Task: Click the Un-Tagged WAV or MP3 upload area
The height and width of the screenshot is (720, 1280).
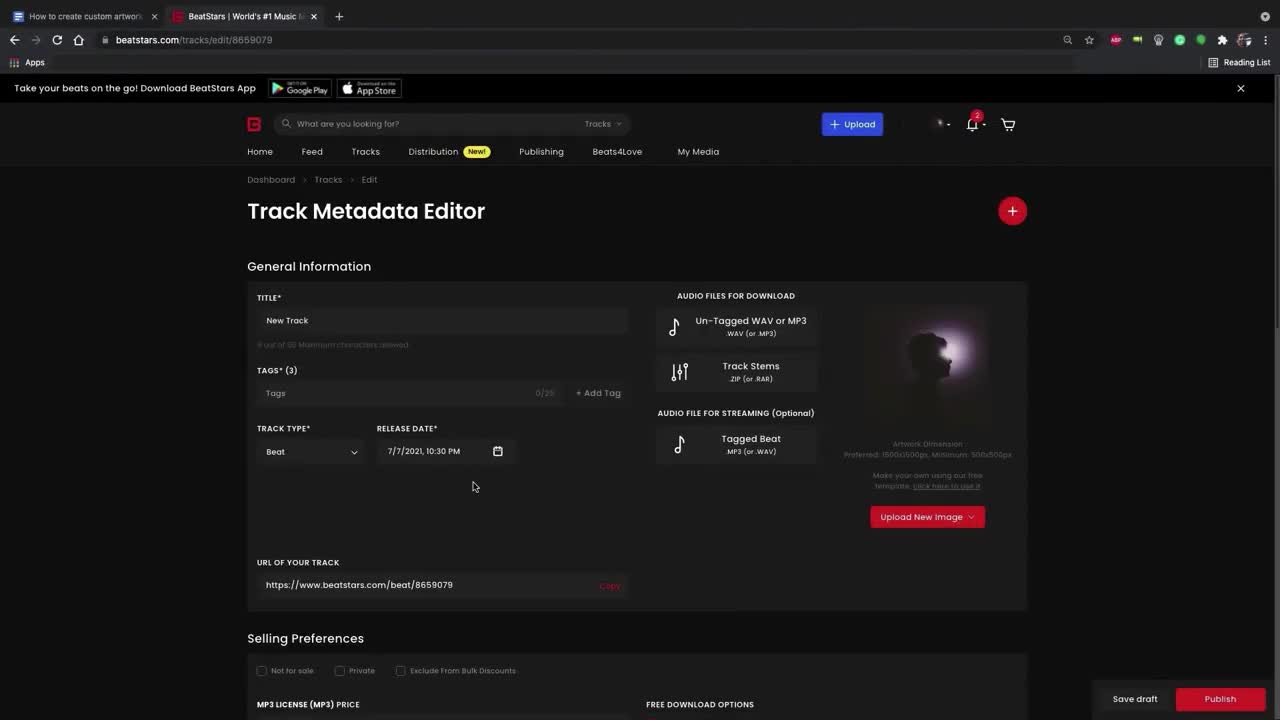Action: click(736, 327)
